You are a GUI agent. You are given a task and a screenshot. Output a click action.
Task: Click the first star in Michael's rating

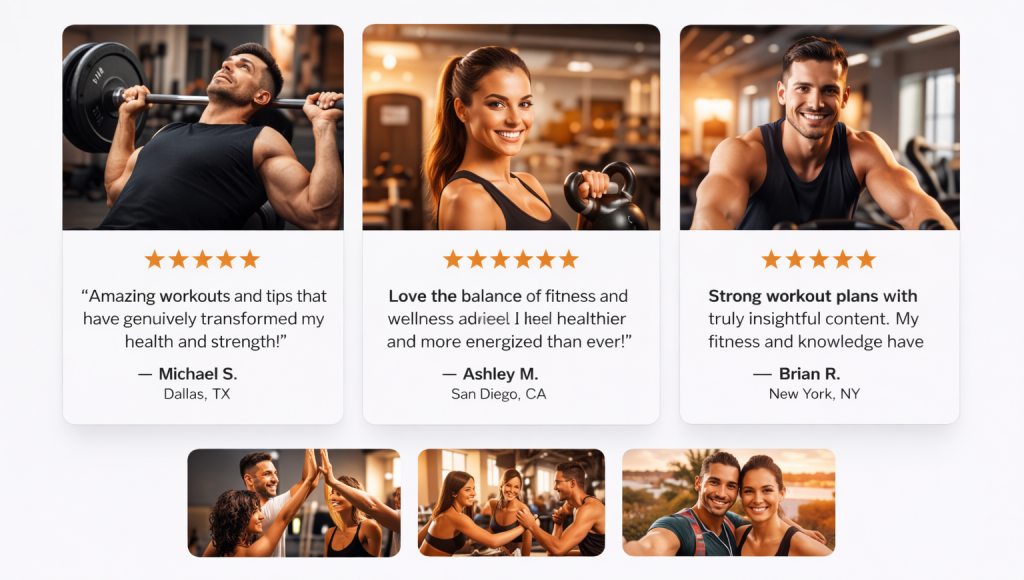(x=155, y=259)
